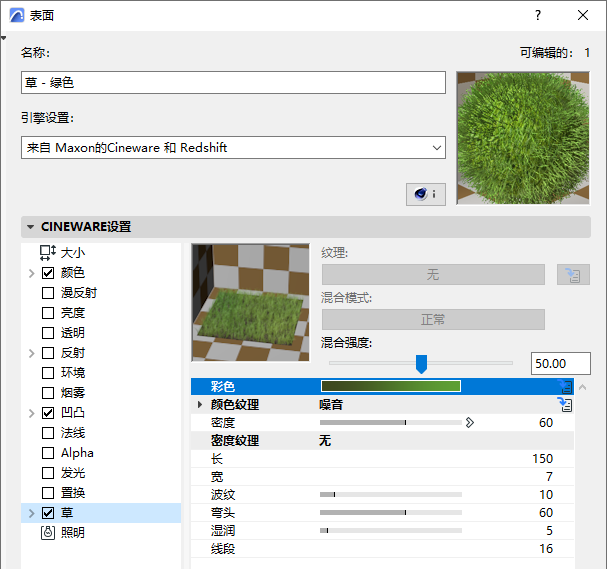
Task: Open the 引擎设置 engine dropdown
Action: point(233,147)
